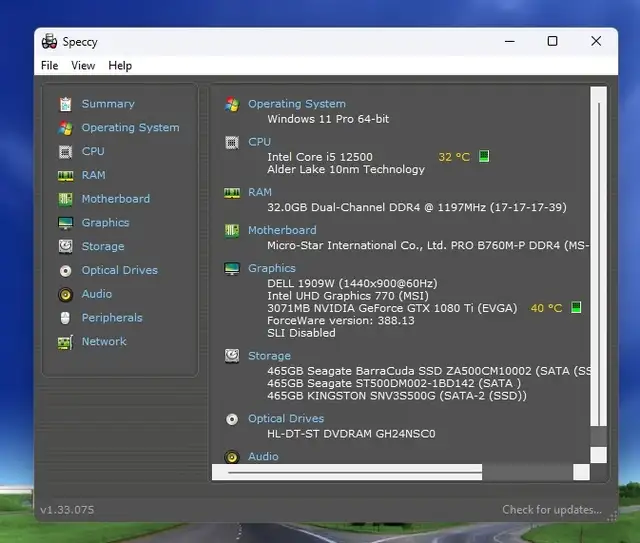The width and height of the screenshot is (640, 543).
Task: Click the Peripherals mouse icon in sidebar
Action: (65, 318)
